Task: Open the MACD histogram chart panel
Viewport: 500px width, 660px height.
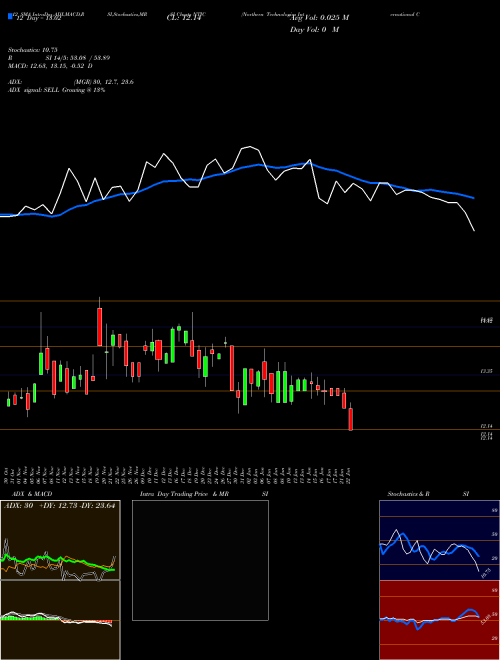Action: click(x=60, y=620)
